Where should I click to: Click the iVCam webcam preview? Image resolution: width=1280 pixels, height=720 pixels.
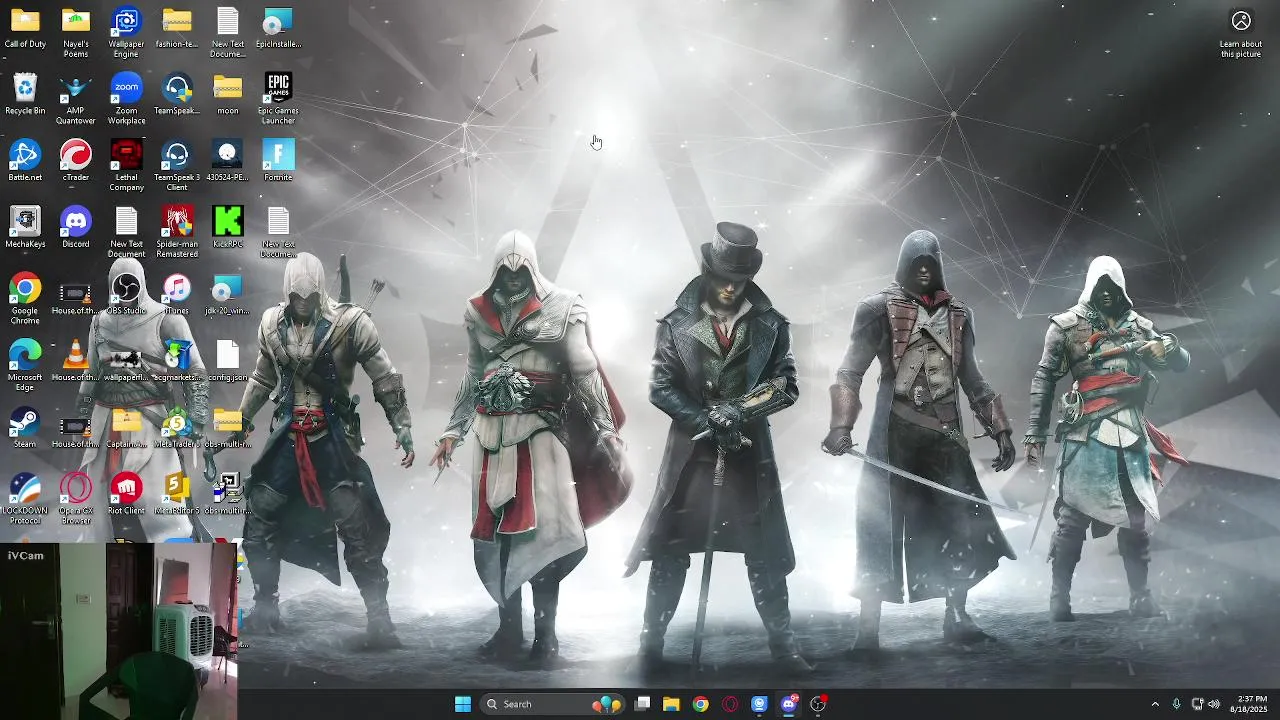coord(119,631)
